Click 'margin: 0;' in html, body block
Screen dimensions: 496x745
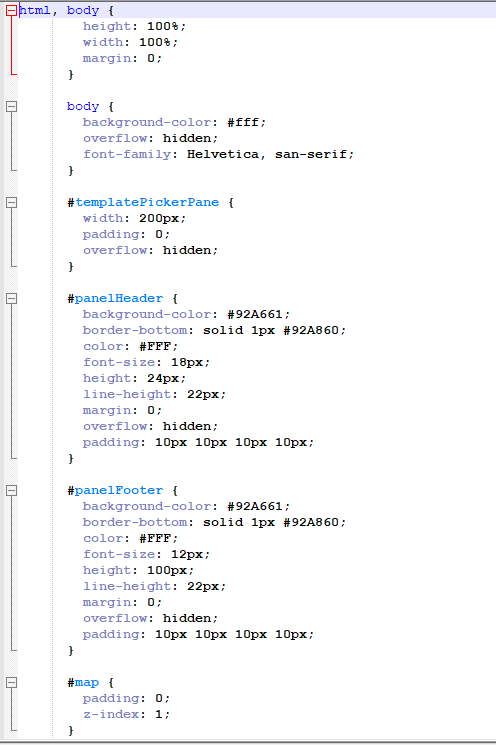[122, 58]
